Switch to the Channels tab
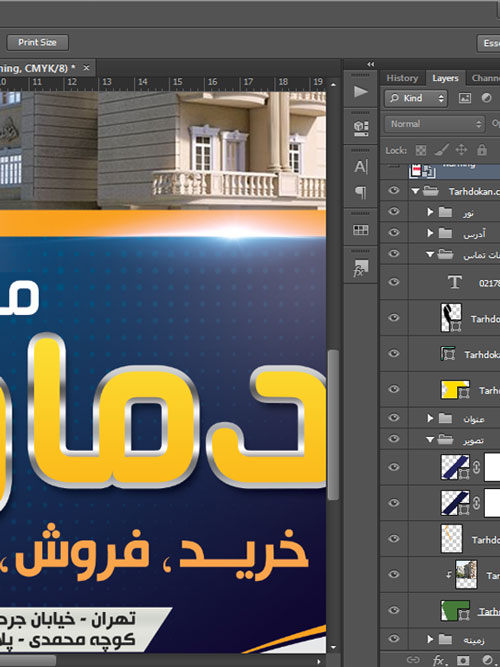The height and width of the screenshot is (667, 500). [x=485, y=78]
